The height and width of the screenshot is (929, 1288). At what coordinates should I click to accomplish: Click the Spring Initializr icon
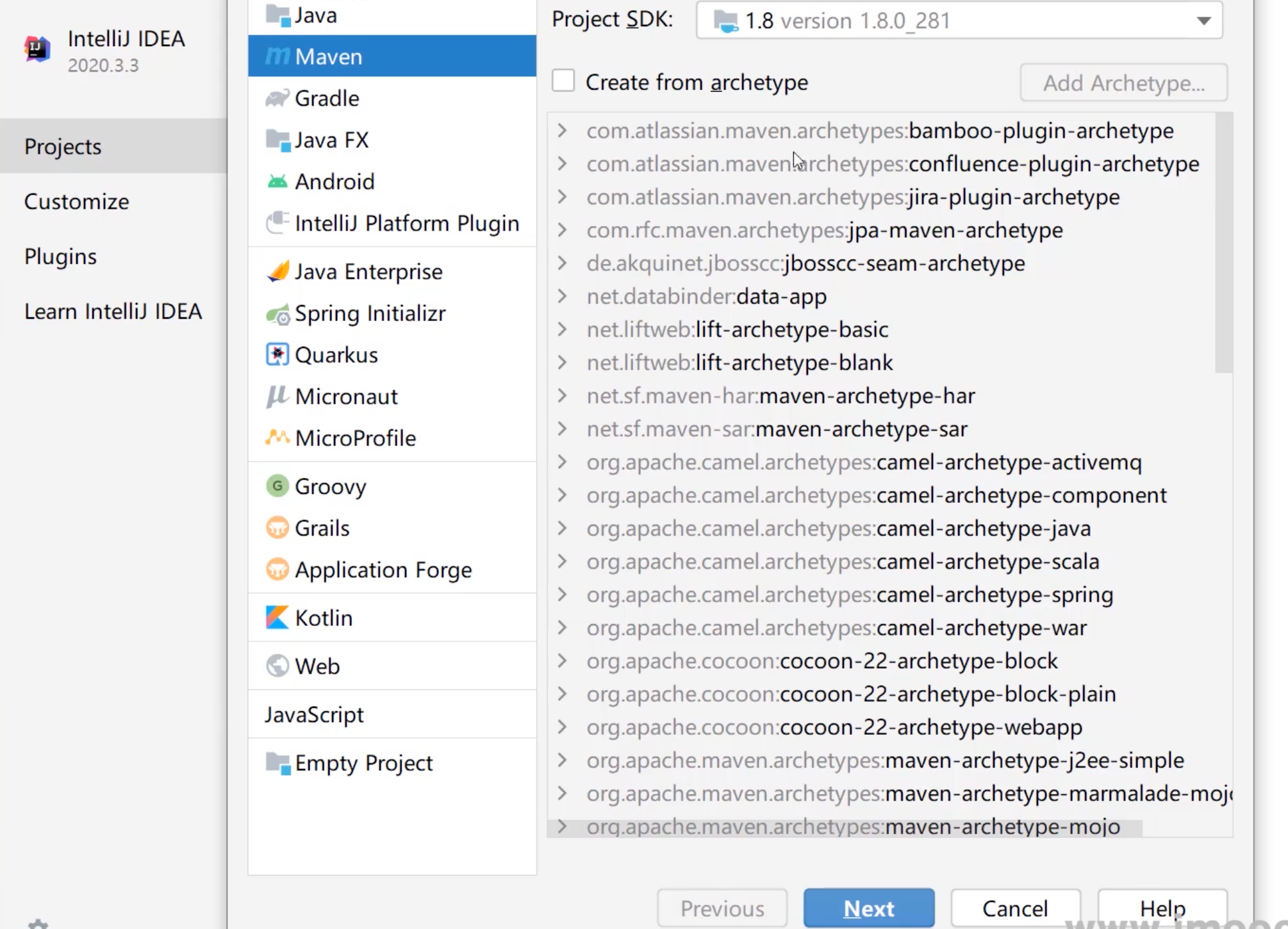(x=277, y=314)
